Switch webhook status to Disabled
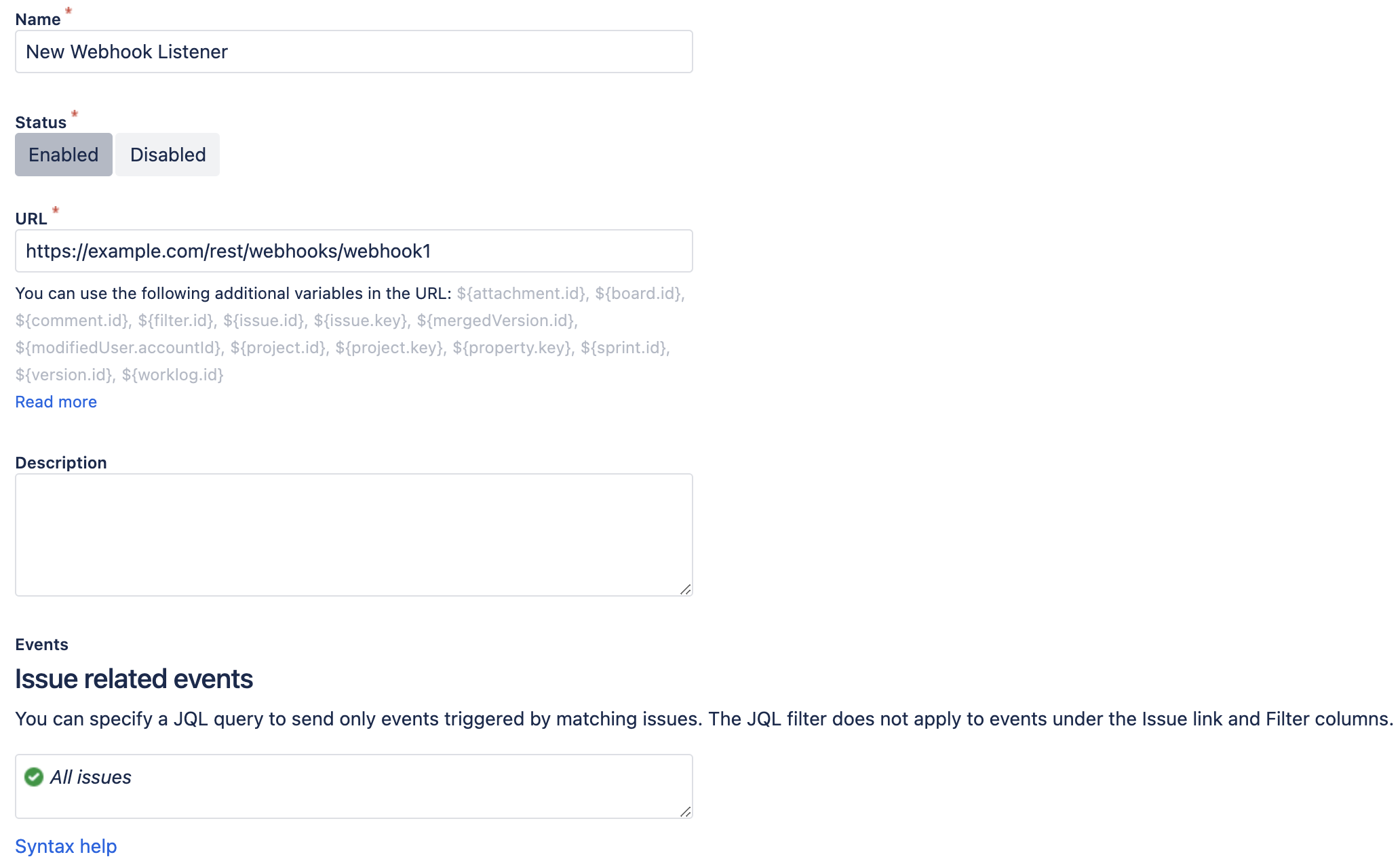 (x=168, y=155)
